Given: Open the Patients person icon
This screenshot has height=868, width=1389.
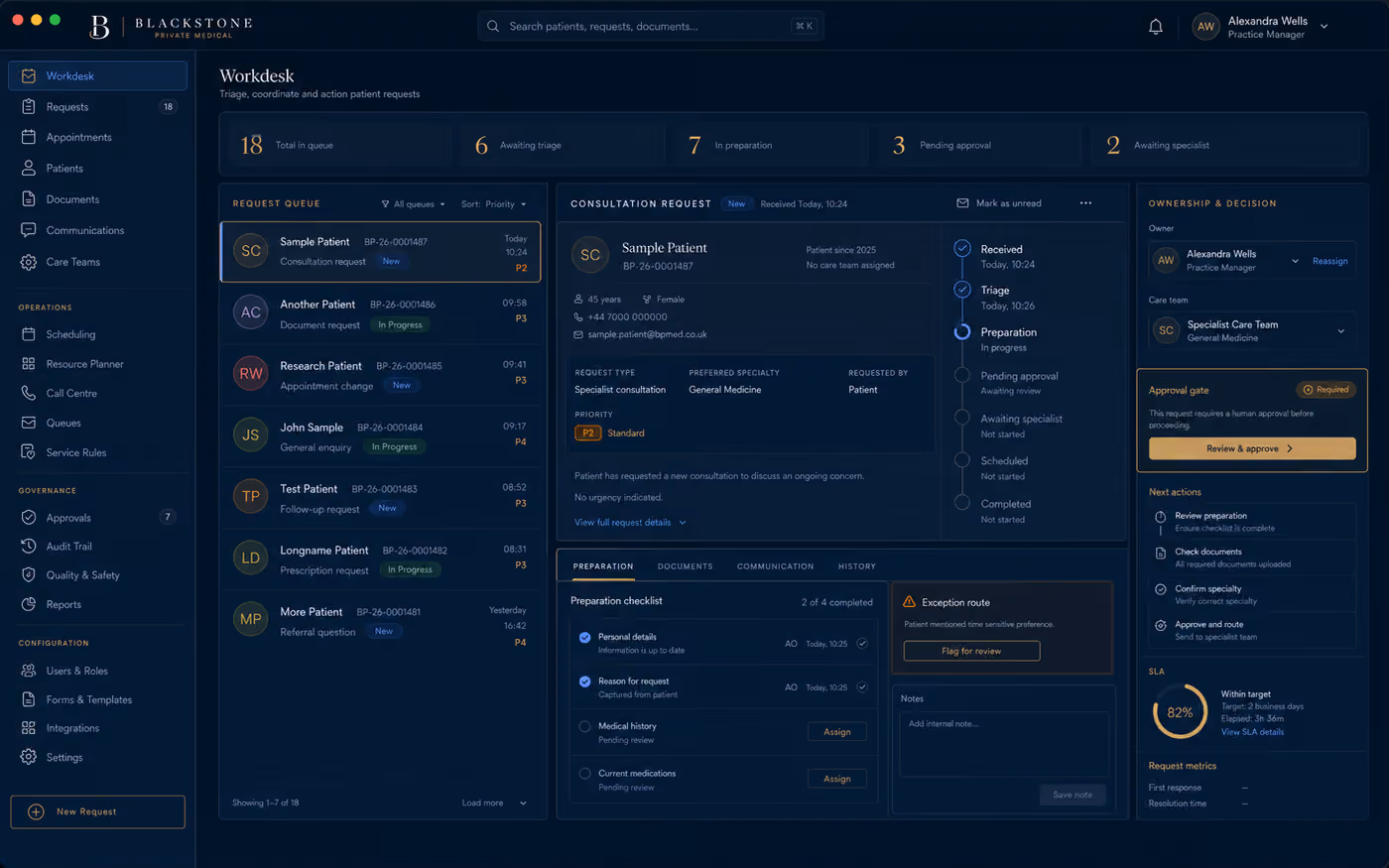Looking at the screenshot, I should point(29,168).
